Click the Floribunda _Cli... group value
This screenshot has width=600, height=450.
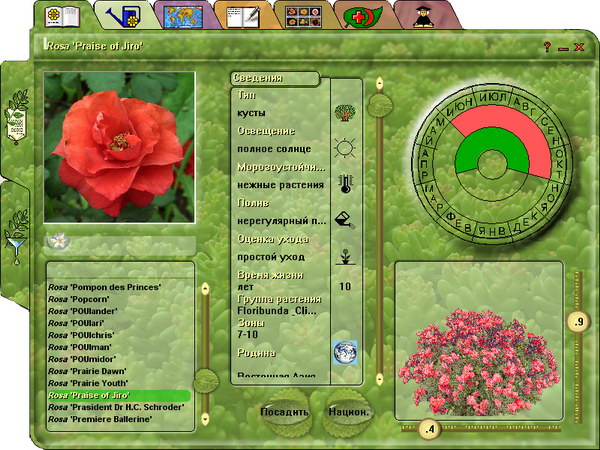tap(277, 311)
